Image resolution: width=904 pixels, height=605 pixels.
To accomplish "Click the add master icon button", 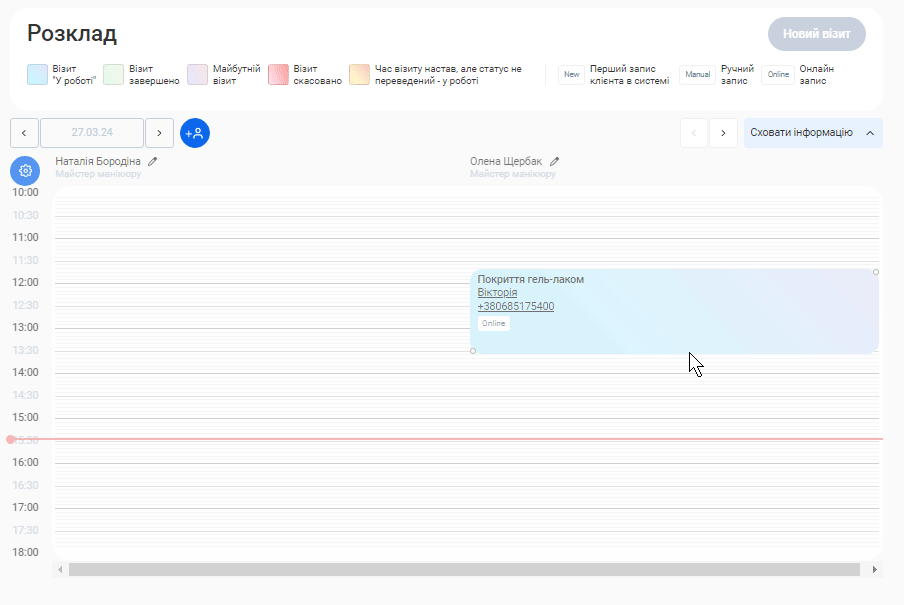I will (195, 133).
